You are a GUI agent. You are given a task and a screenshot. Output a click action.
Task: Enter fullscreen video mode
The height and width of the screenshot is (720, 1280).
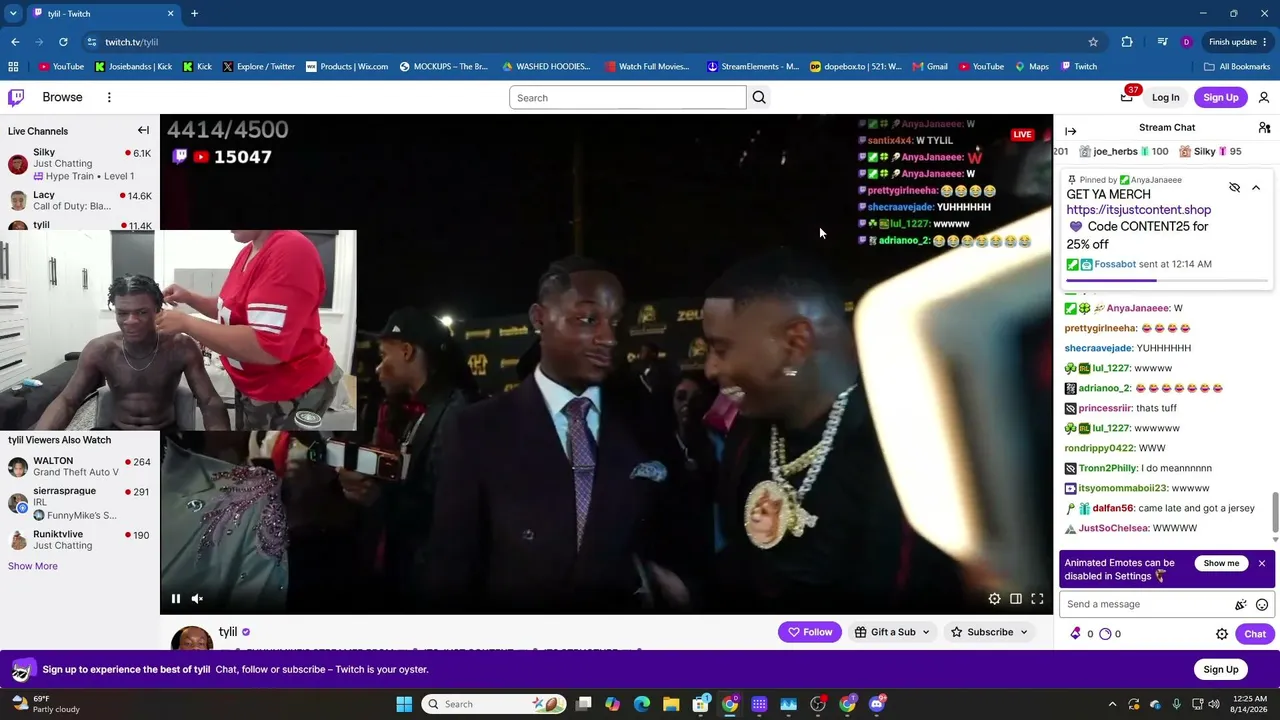pyautogui.click(x=1037, y=599)
